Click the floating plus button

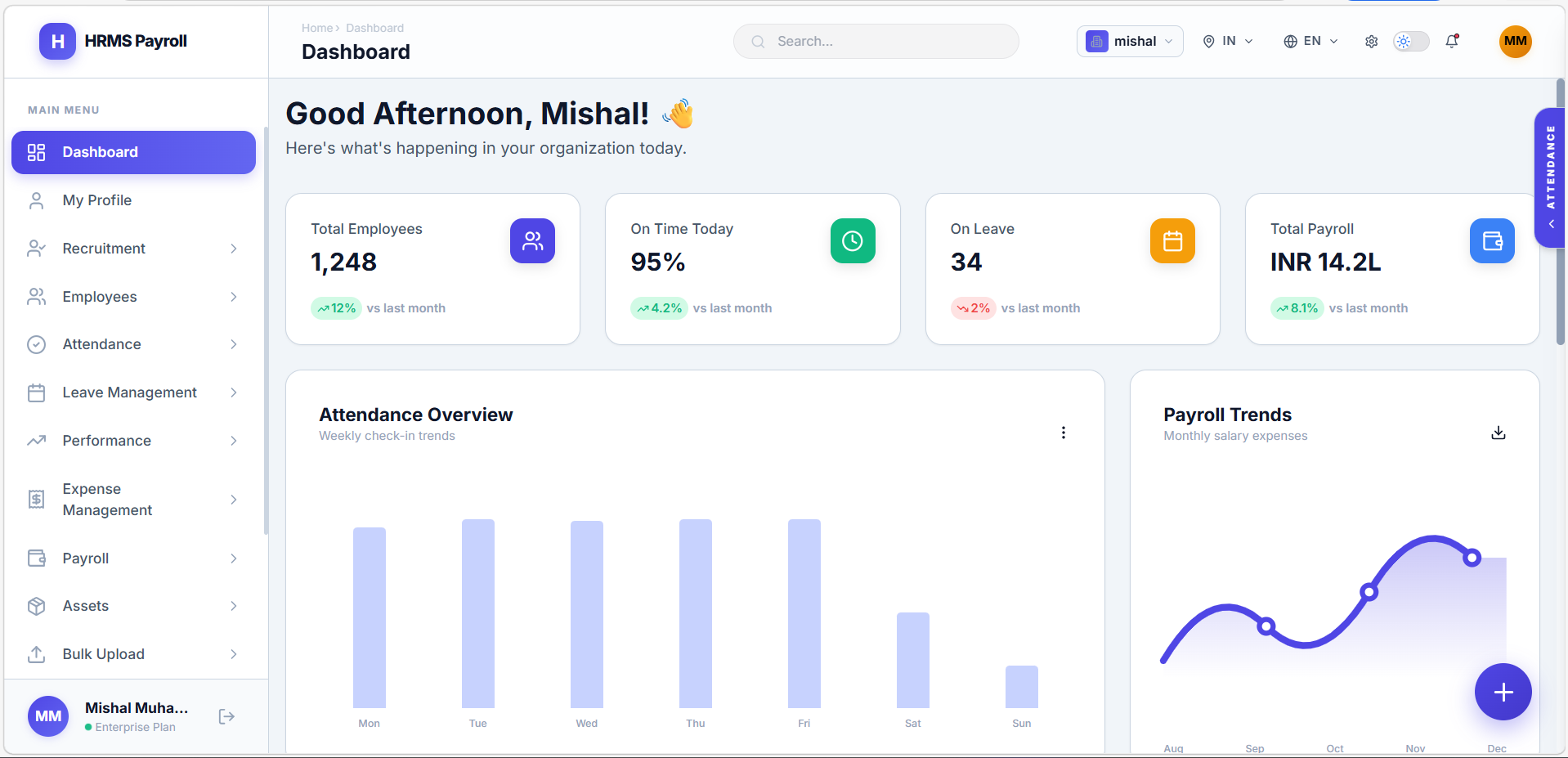1503,692
